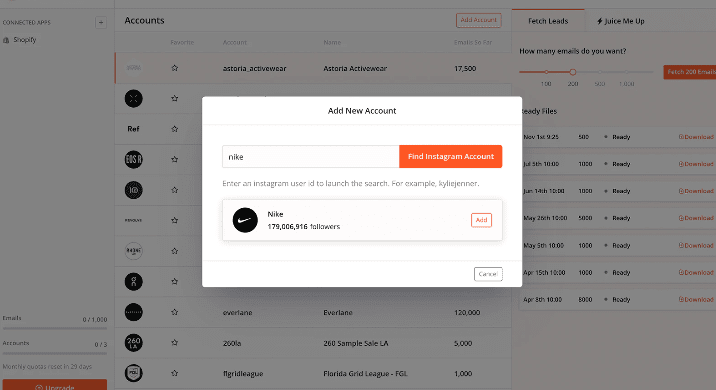Toggle favorite star for 260la
The height and width of the screenshot is (390, 716).
tap(174, 343)
